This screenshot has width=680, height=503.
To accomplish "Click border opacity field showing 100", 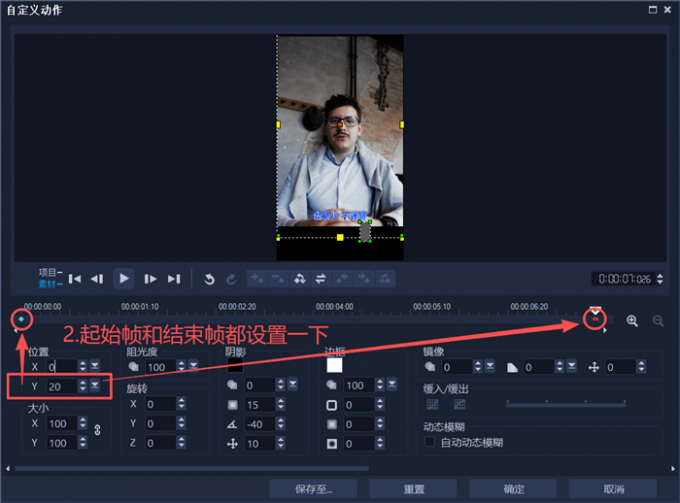I will 359,385.
